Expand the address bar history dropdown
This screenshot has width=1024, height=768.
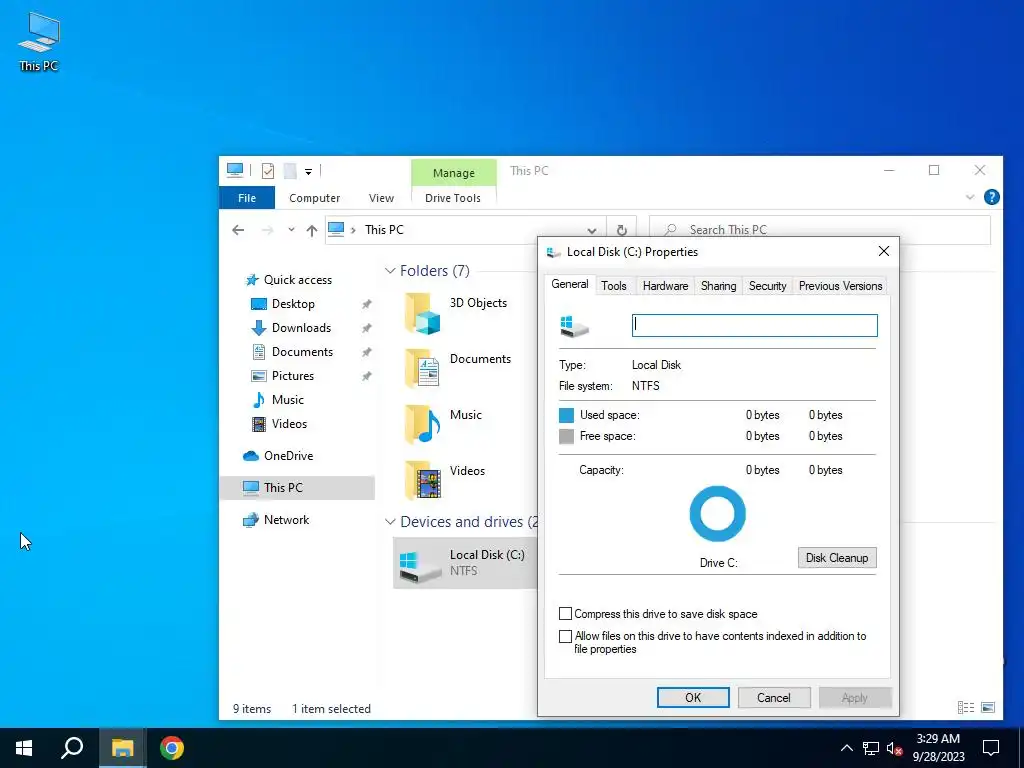(592, 231)
